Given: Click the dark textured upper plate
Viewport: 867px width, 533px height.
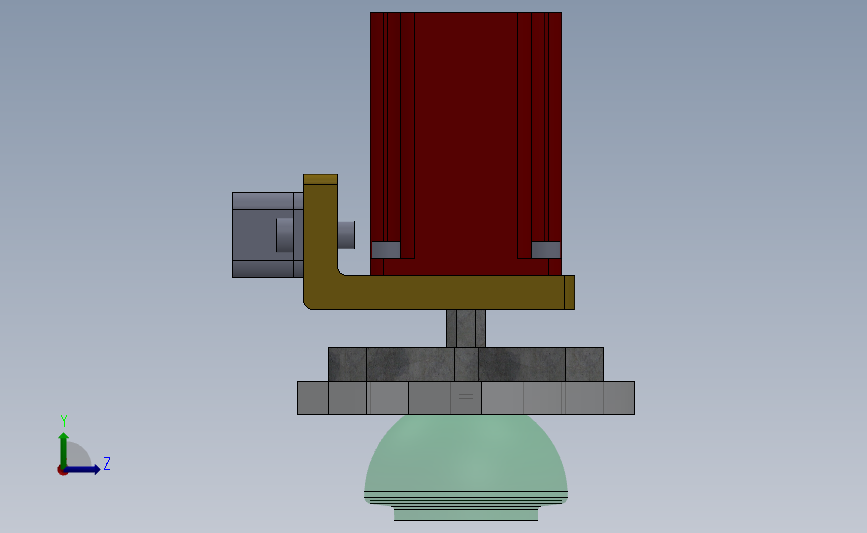Looking at the screenshot, I should tap(466, 364).
